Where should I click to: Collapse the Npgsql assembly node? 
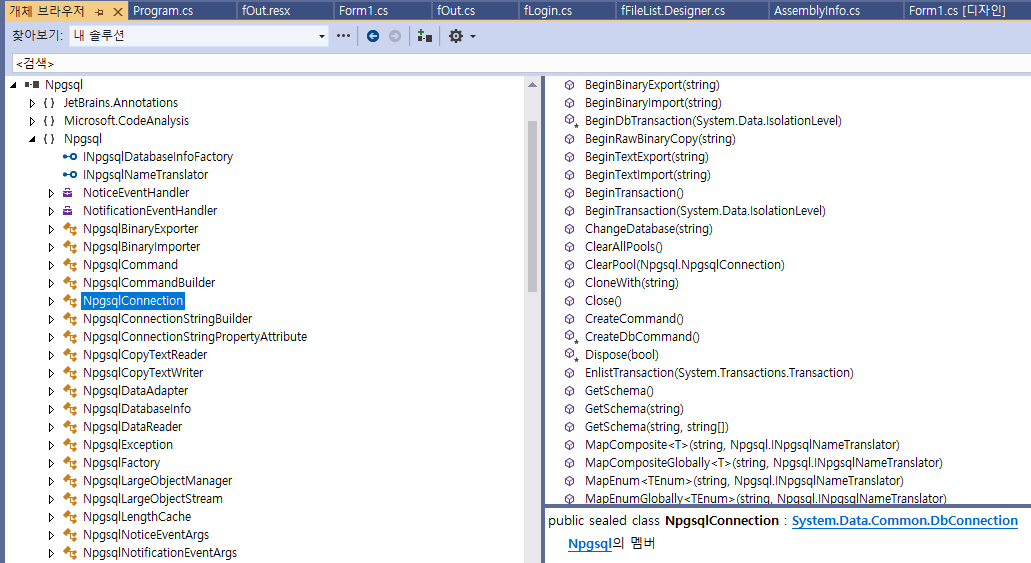click(13, 85)
